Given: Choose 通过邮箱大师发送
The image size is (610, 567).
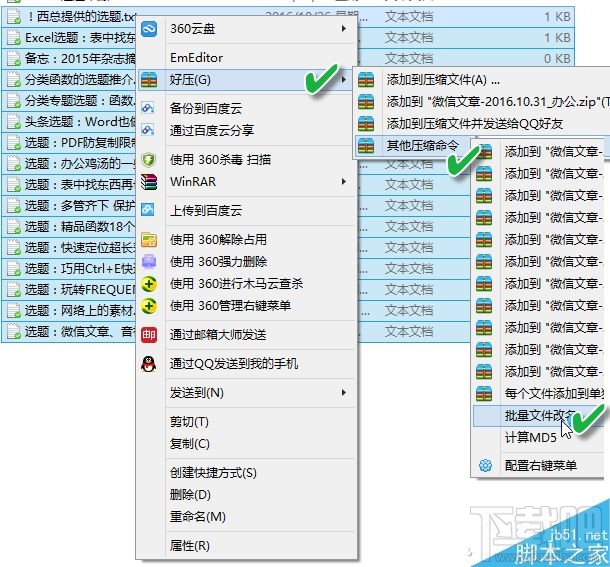Looking at the screenshot, I should 218,335.
